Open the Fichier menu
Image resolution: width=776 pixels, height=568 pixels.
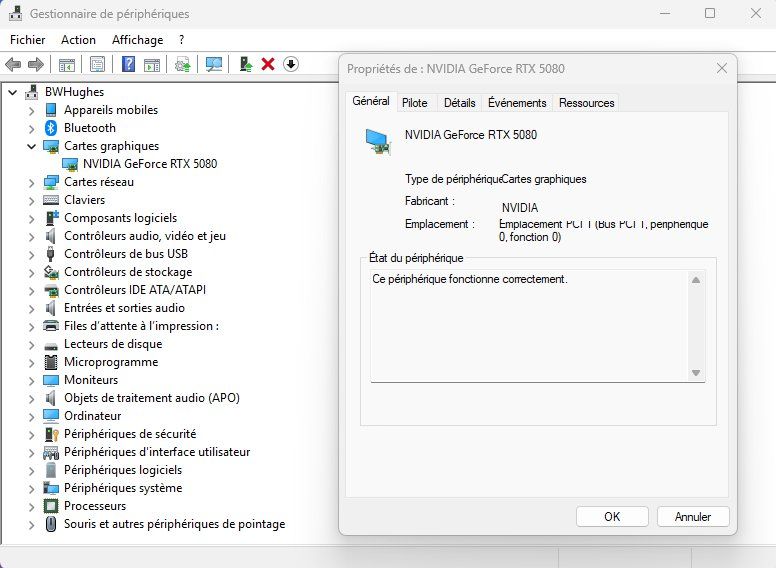(x=28, y=40)
